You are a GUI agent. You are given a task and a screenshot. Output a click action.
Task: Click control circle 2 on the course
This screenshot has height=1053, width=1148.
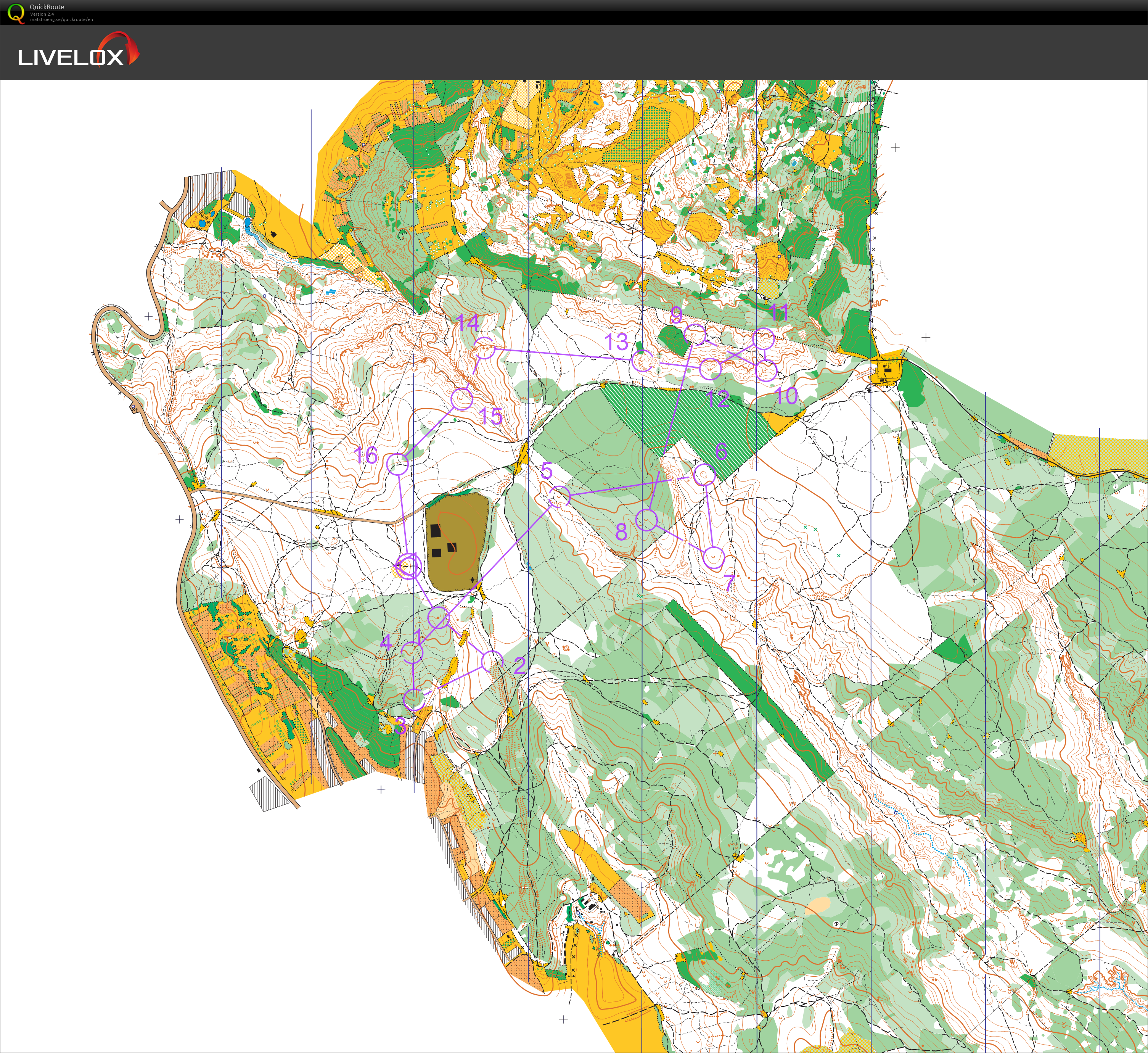492,662
